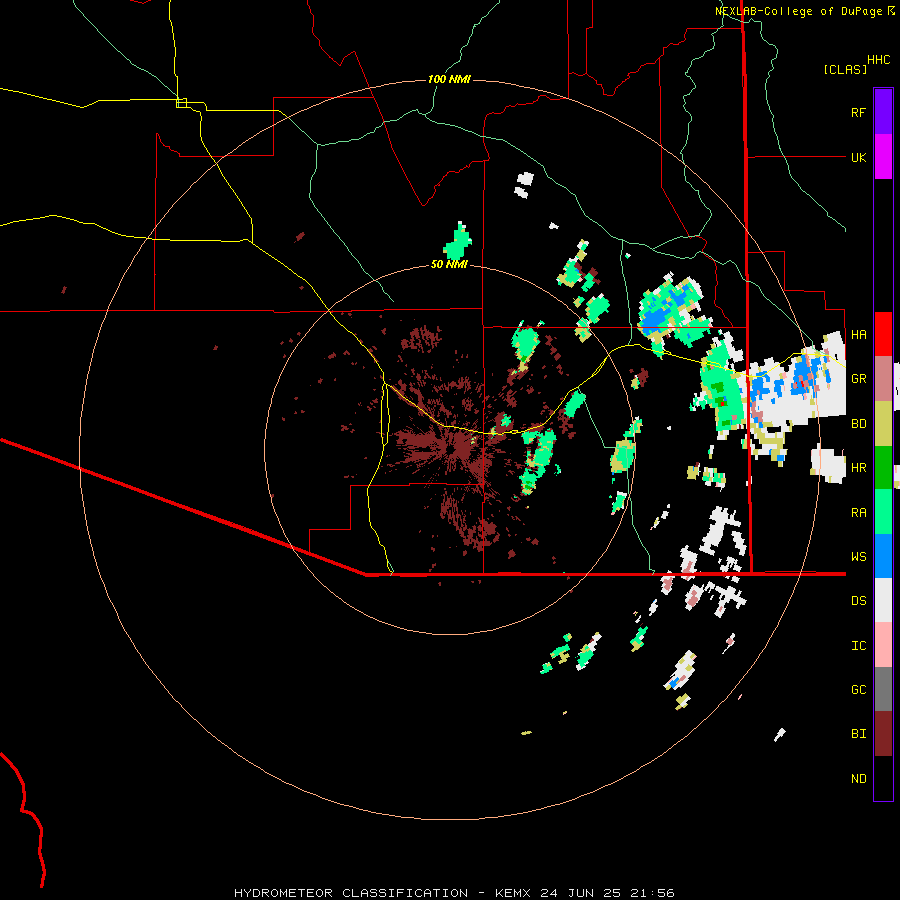900x900 pixels.
Task: Click the 'ND' legend label
Action: 858,779
